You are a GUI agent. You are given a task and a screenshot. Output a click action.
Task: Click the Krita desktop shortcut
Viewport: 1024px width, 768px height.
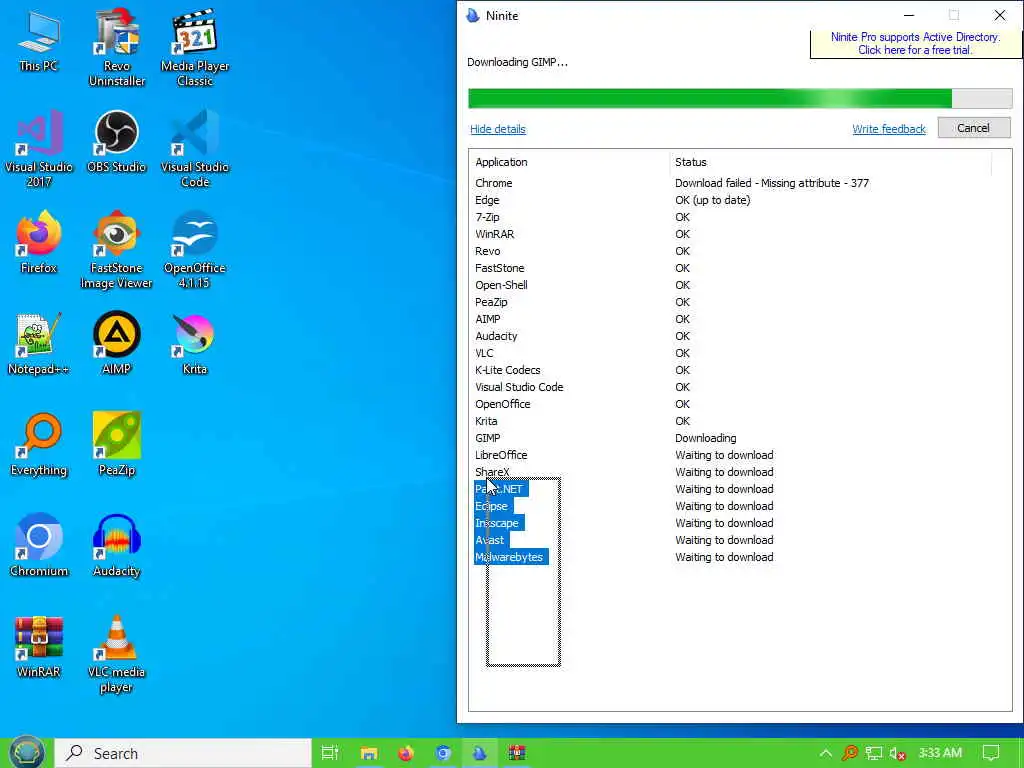point(195,344)
